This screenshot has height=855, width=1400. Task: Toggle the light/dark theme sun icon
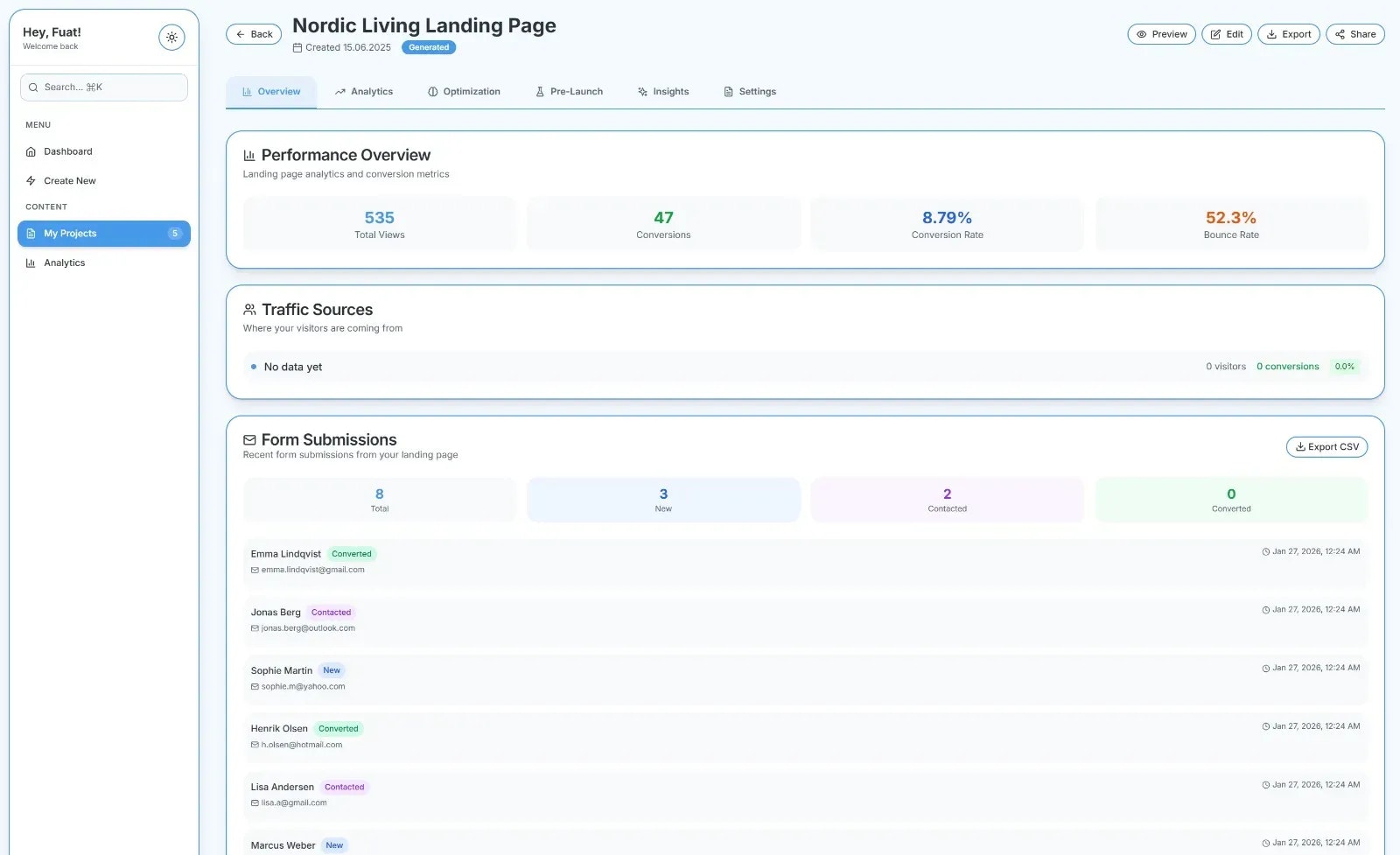171,37
